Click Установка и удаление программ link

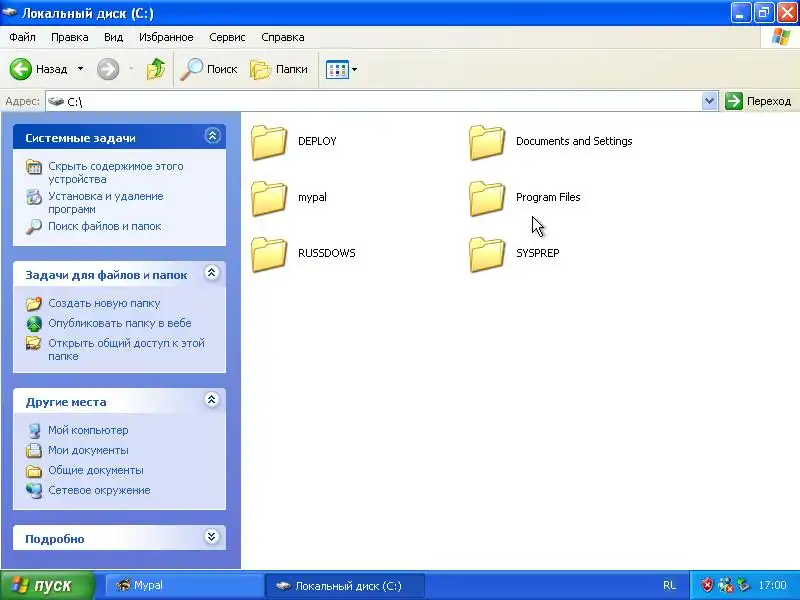coord(106,203)
